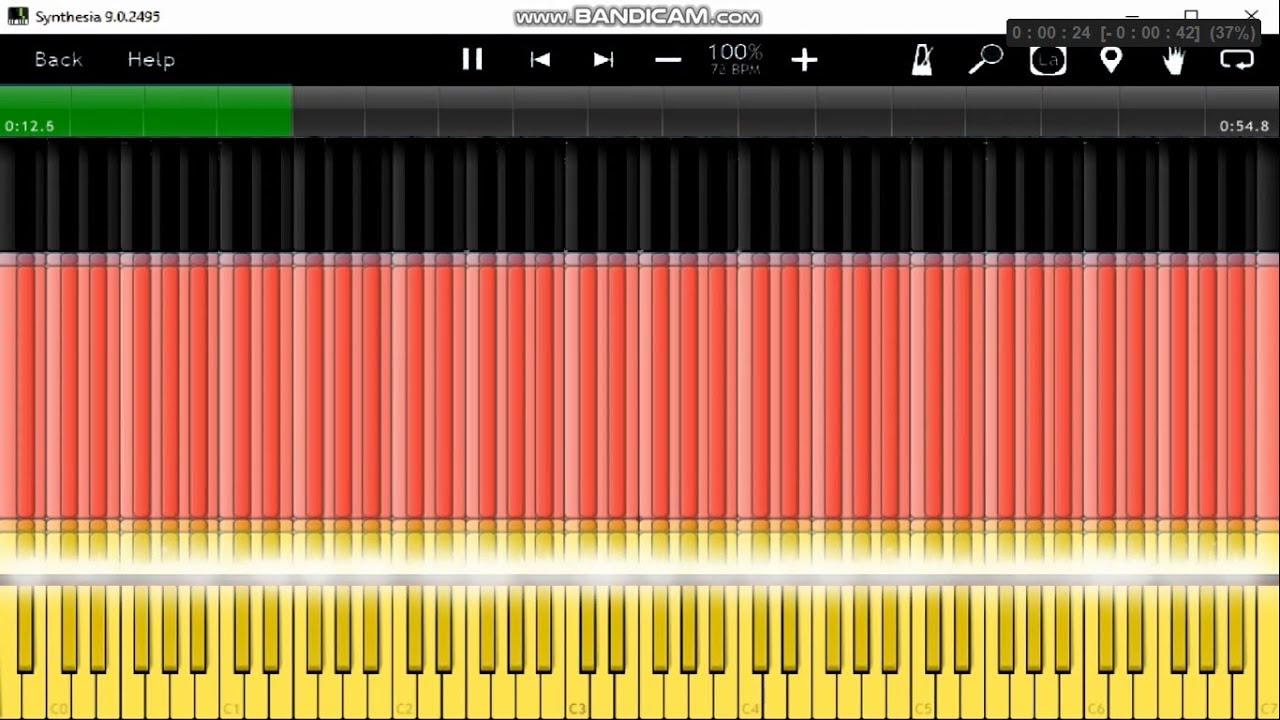Go back using the Back button
1280x720 pixels.
pos(58,60)
